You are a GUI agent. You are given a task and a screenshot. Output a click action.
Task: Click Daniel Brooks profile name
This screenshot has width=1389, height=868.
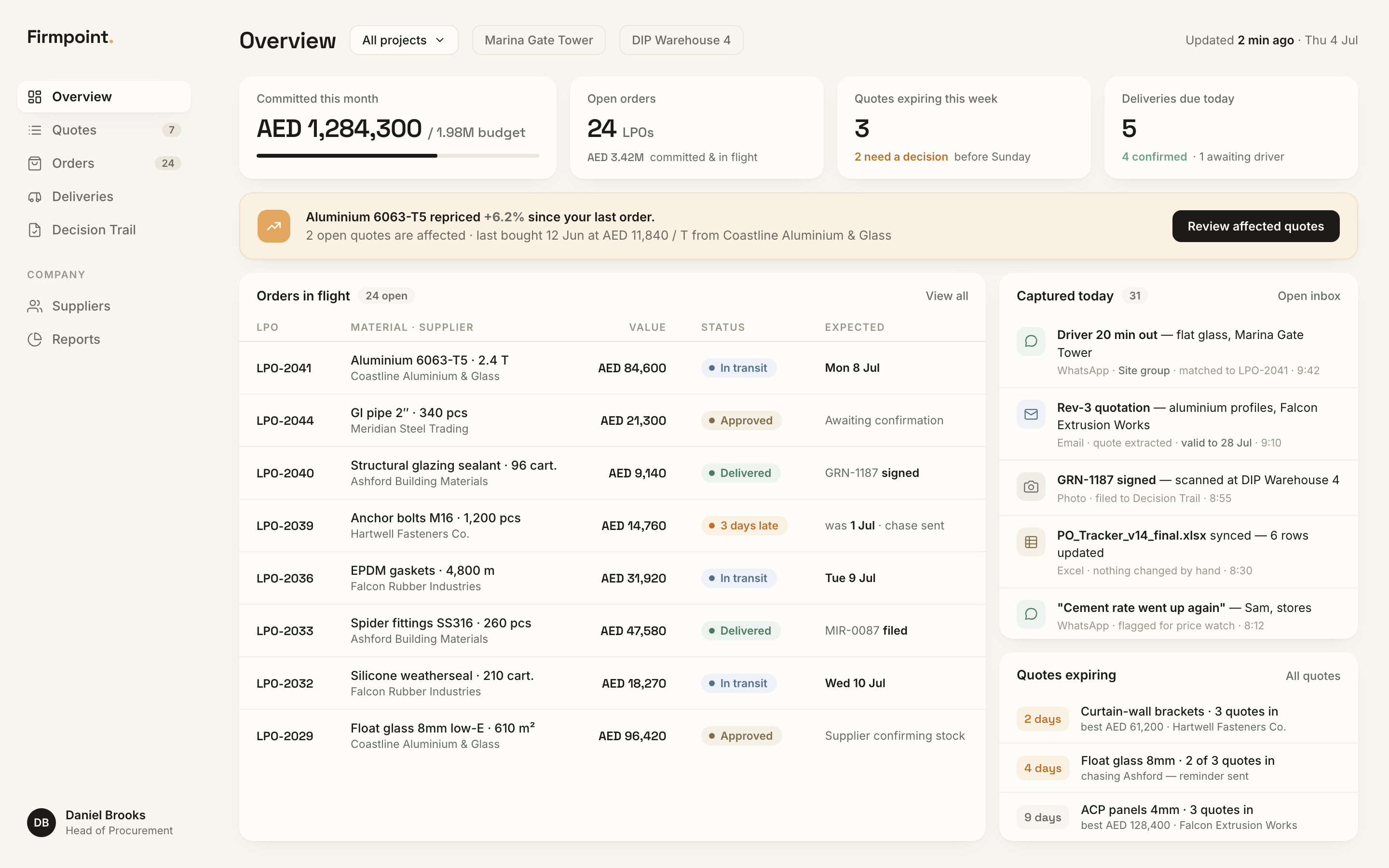pos(106,814)
